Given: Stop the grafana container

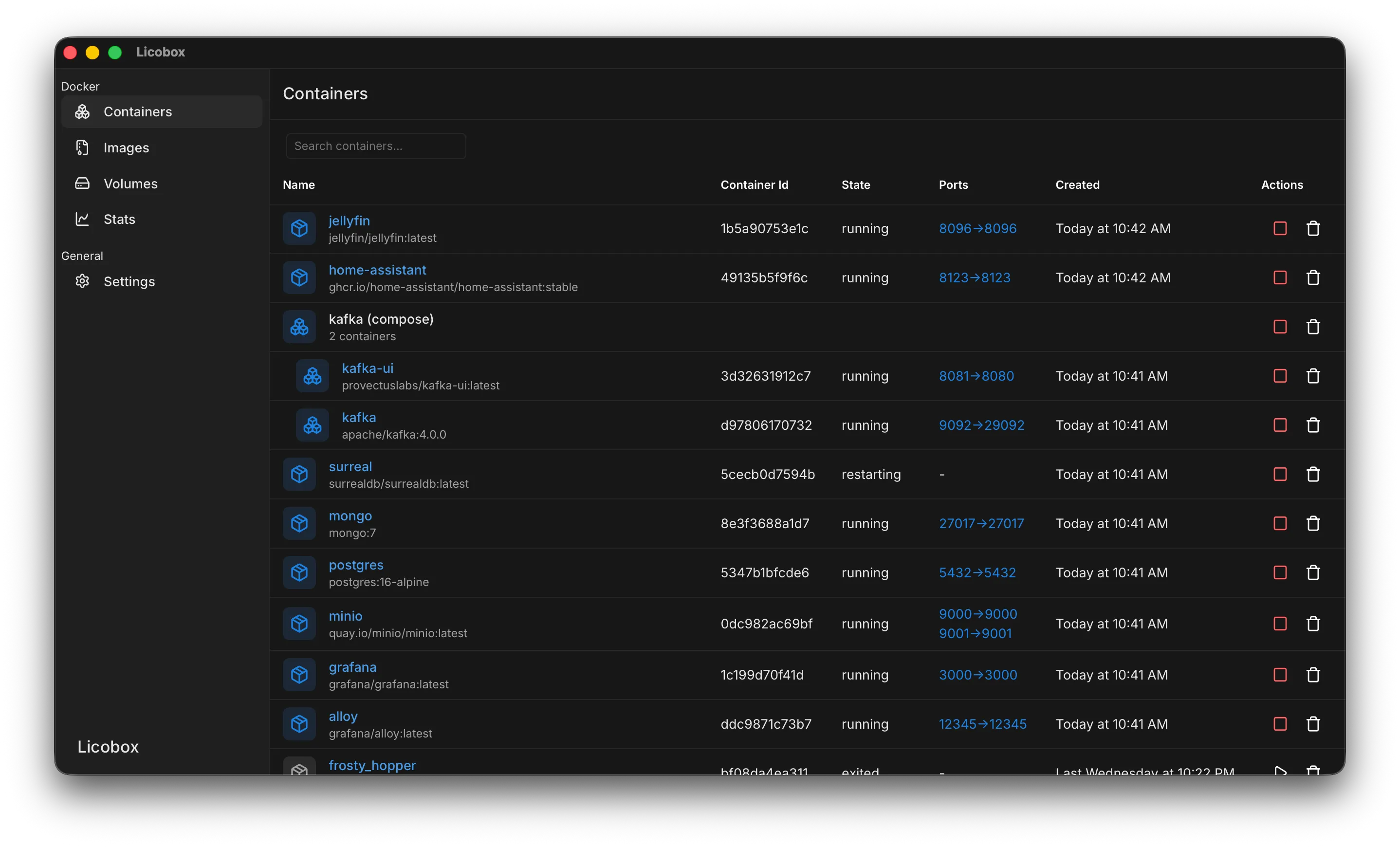Looking at the screenshot, I should (1280, 675).
